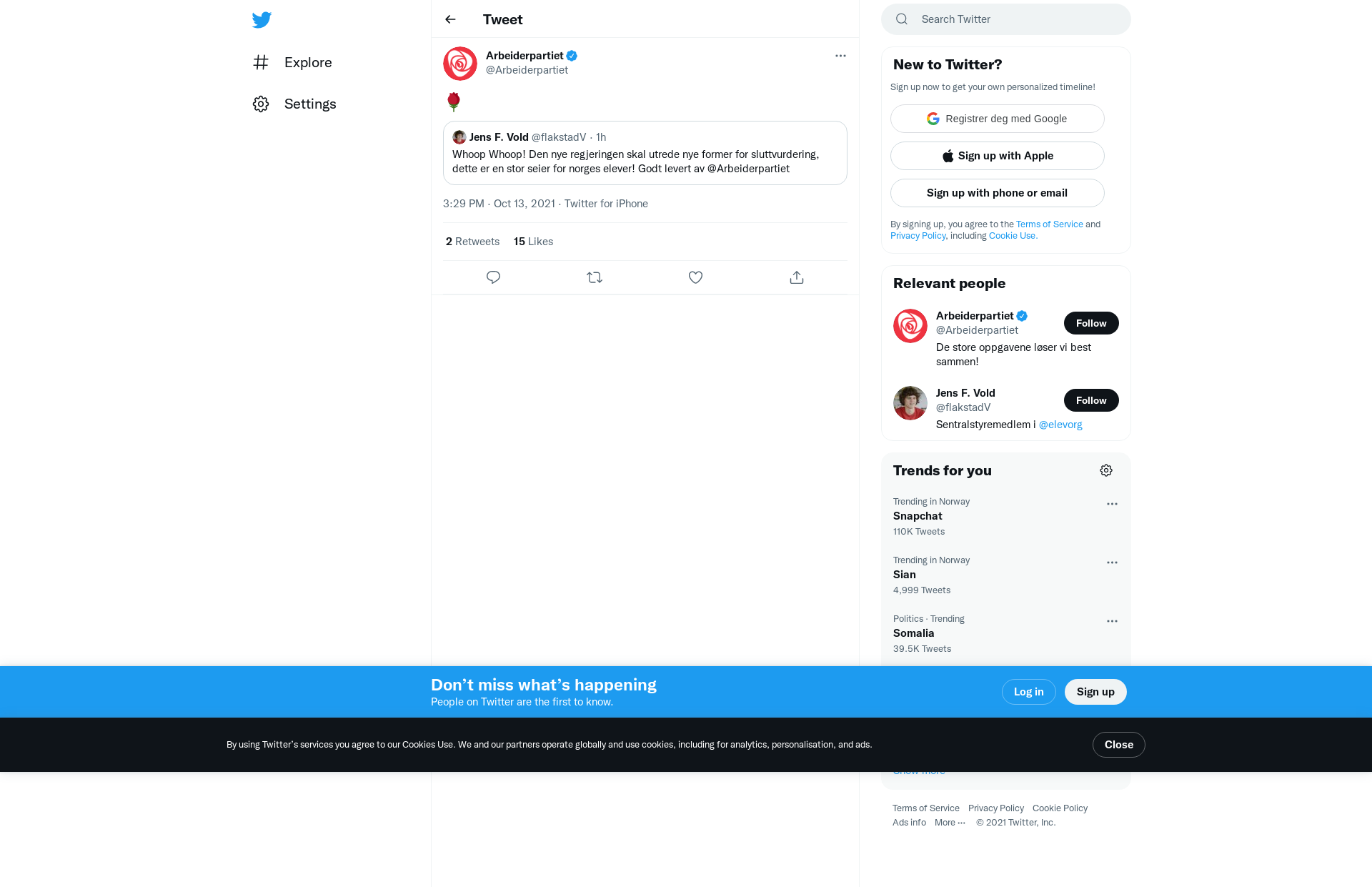This screenshot has width=1372, height=887.
Task: Open Trends settings gear icon
Action: (1106, 470)
